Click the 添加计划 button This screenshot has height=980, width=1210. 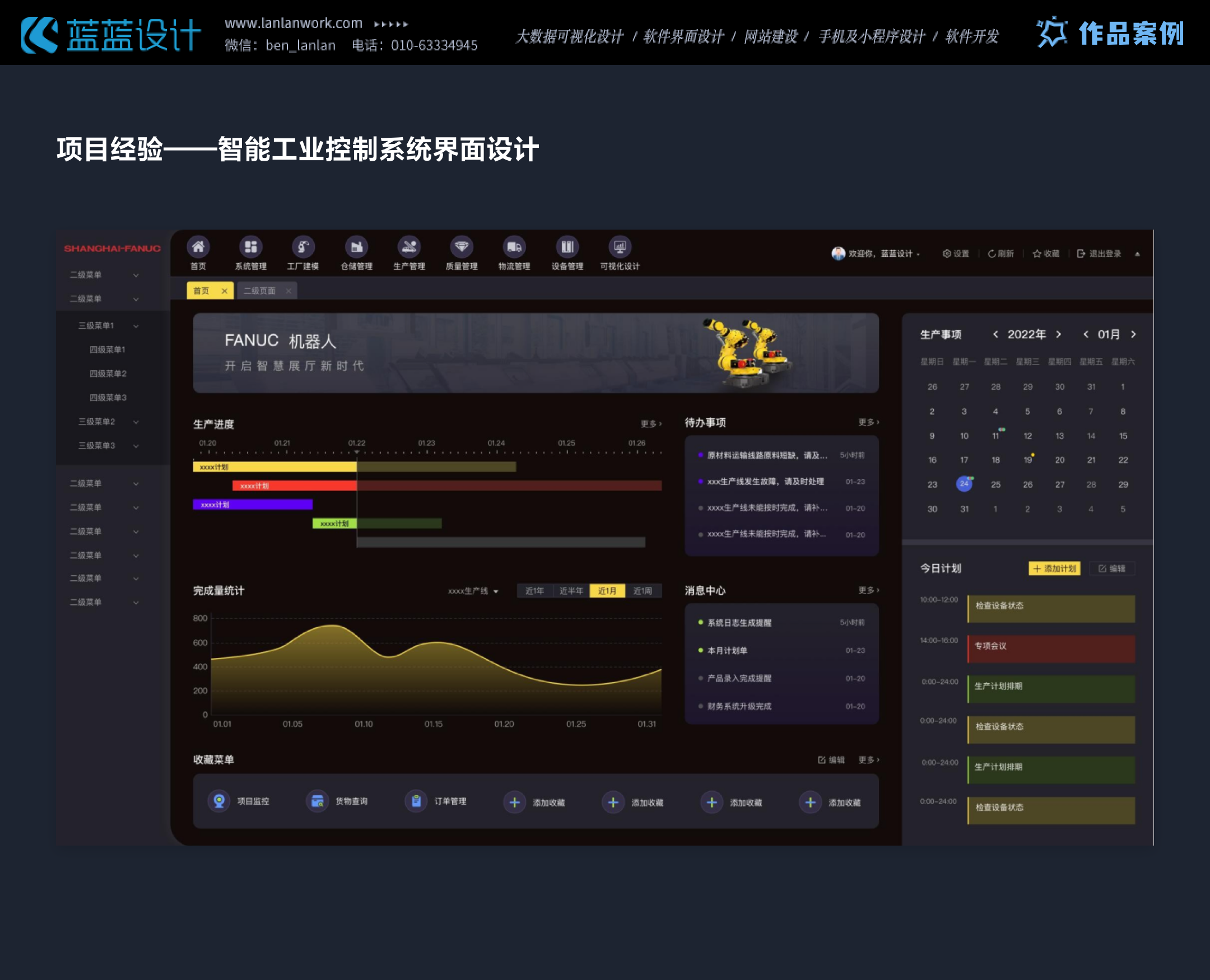pyautogui.click(x=1054, y=568)
